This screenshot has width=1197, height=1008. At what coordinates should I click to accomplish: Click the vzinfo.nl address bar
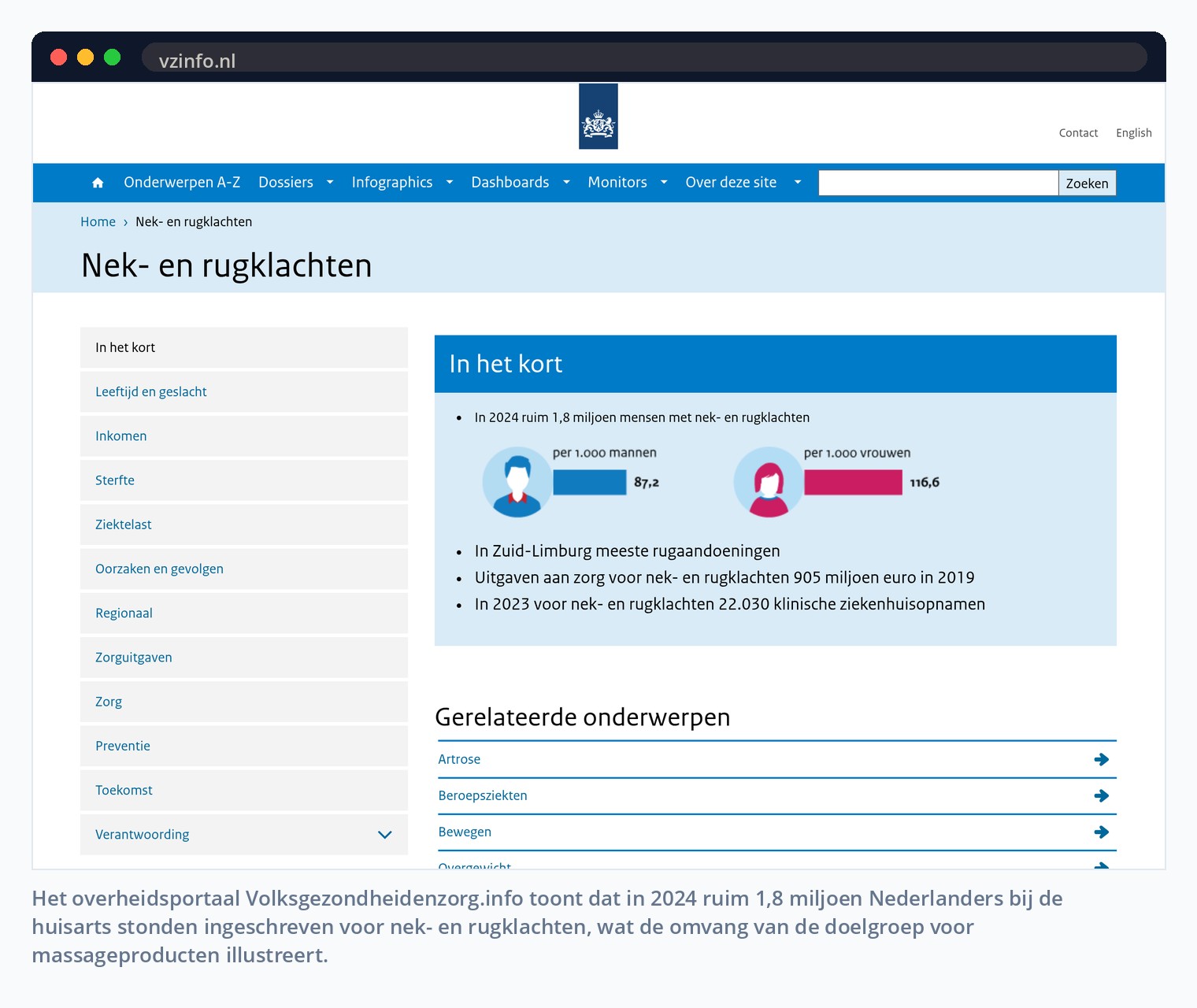[644, 57]
